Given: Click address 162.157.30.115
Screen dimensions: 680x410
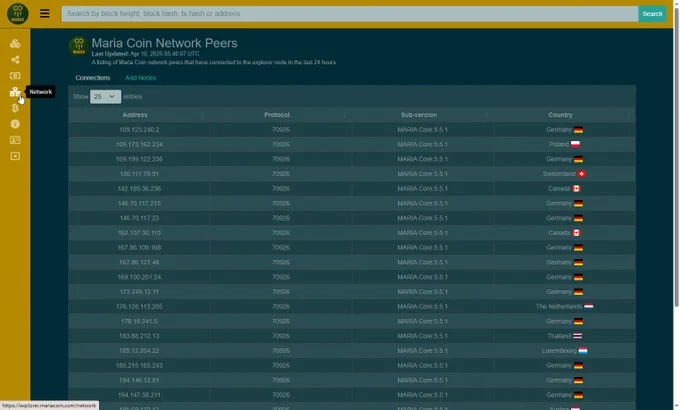Looking at the screenshot, I should click(x=139, y=233).
